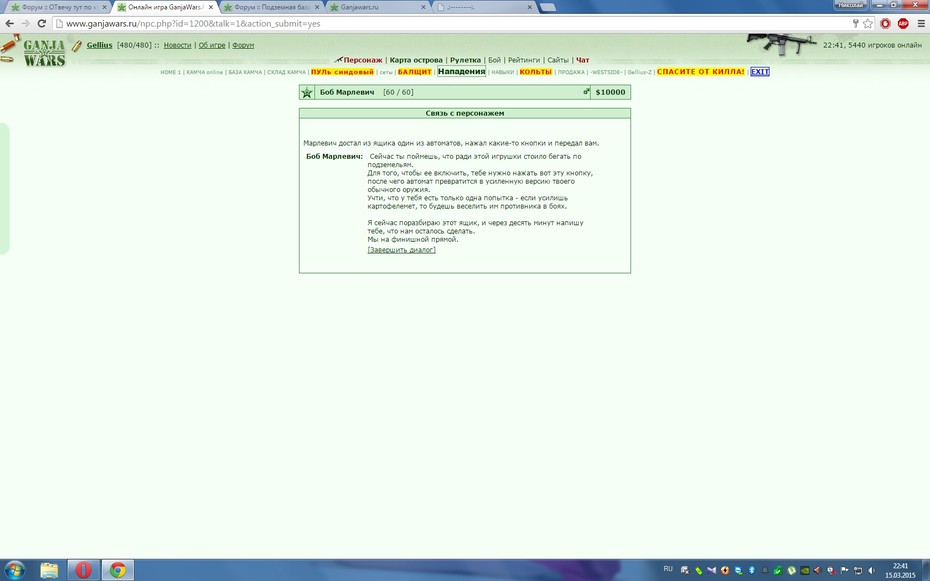
Task: Open Сайты menu item
Action: [558, 60]
